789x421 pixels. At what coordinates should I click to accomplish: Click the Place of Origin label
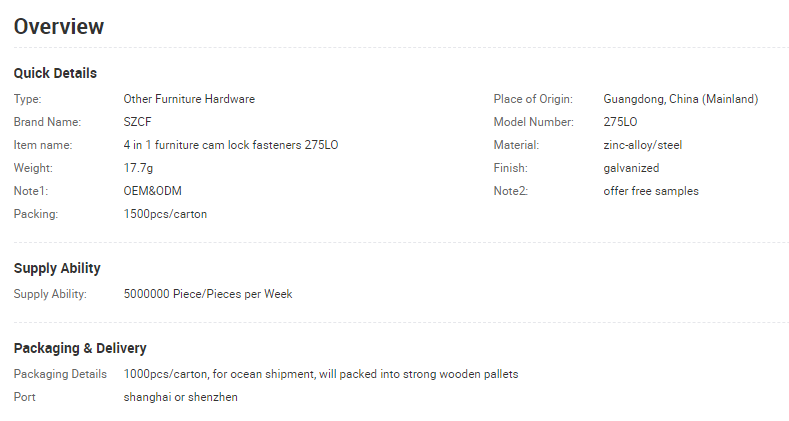coord(533,99)
